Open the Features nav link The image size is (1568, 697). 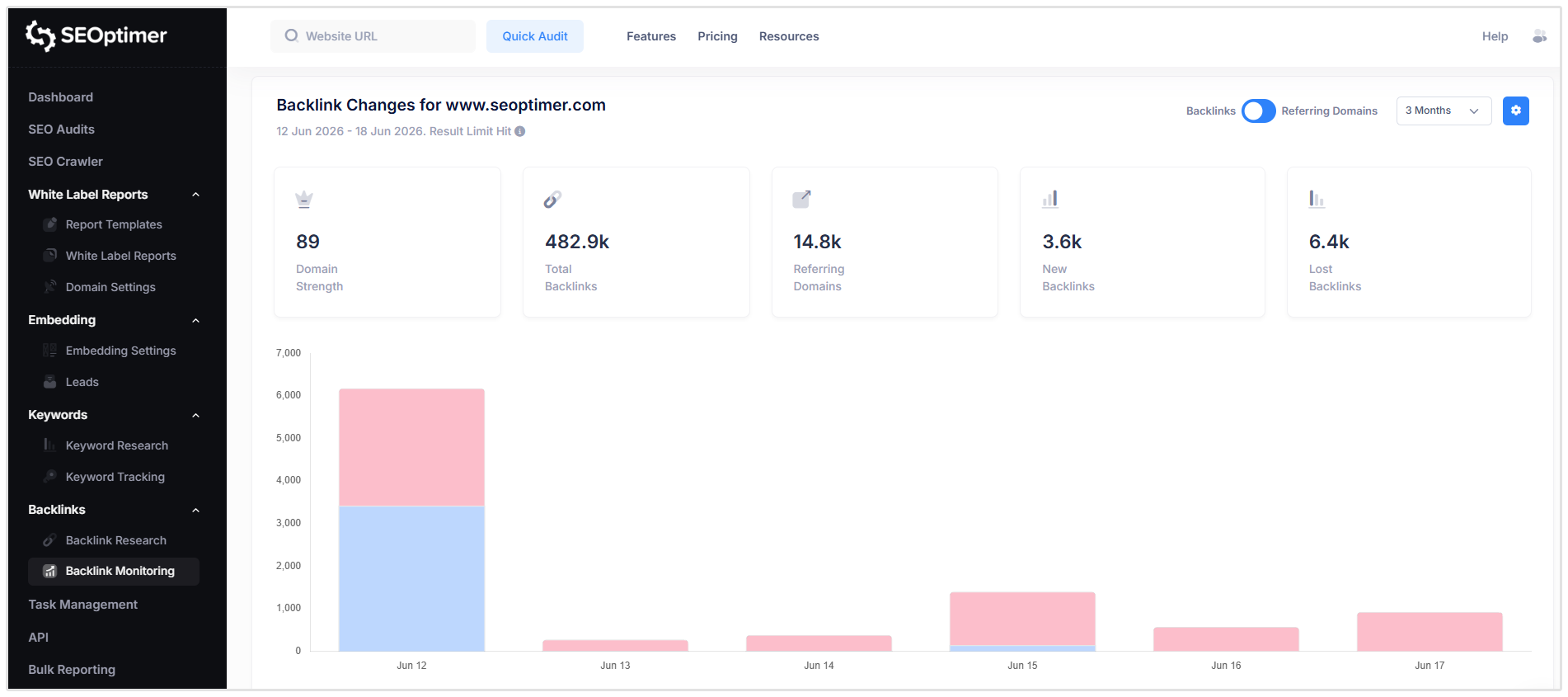click(x=651, y=36)
